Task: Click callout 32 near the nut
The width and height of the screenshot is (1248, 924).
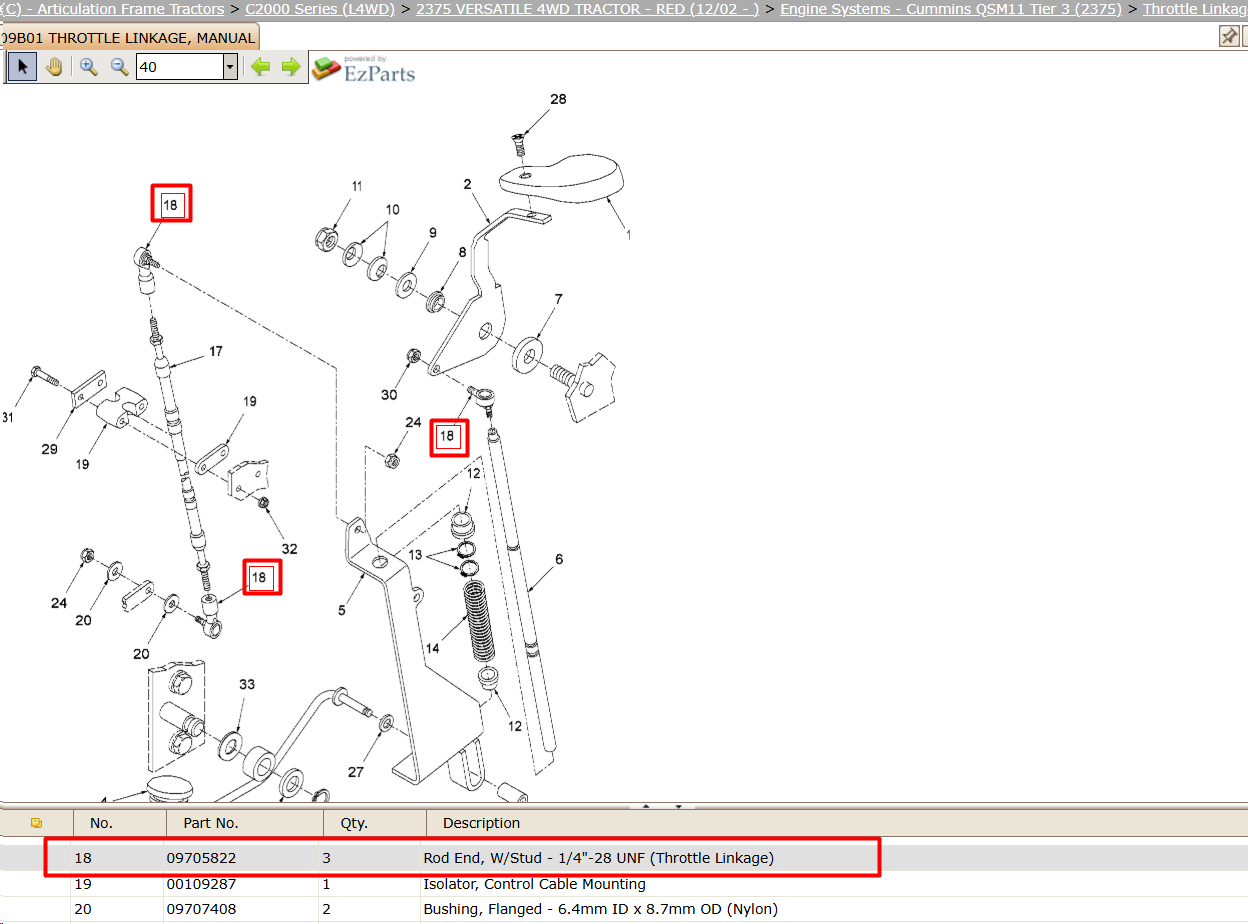Action: point(289,549)
